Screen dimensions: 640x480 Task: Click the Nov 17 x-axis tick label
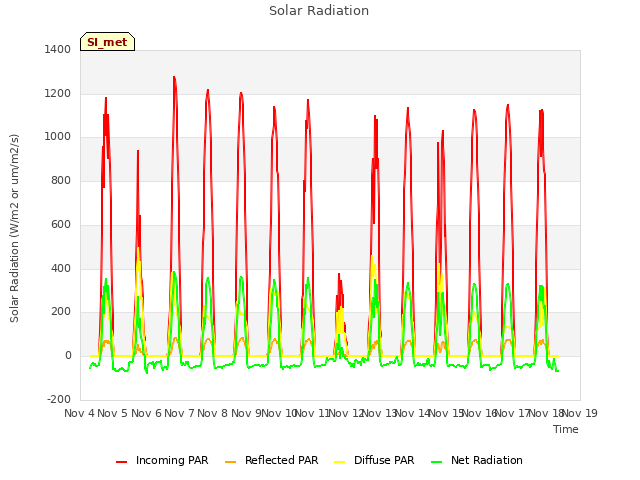[513, 413]
